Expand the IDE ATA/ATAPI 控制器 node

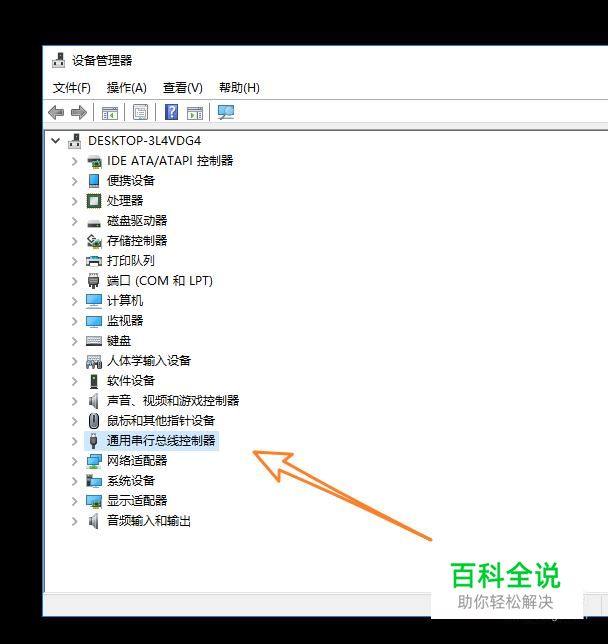coord(74,161)
